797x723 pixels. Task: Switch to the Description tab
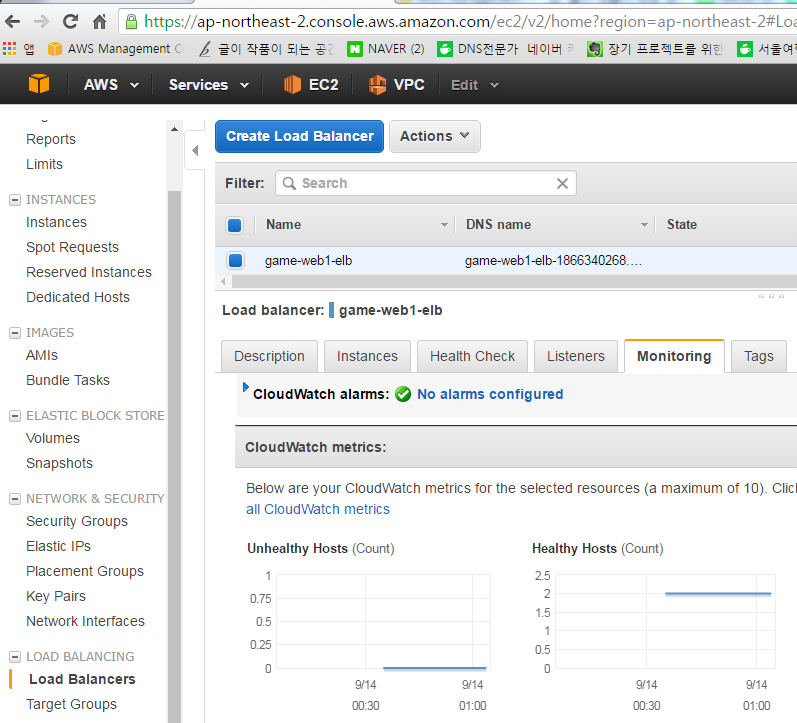point(269,356)
